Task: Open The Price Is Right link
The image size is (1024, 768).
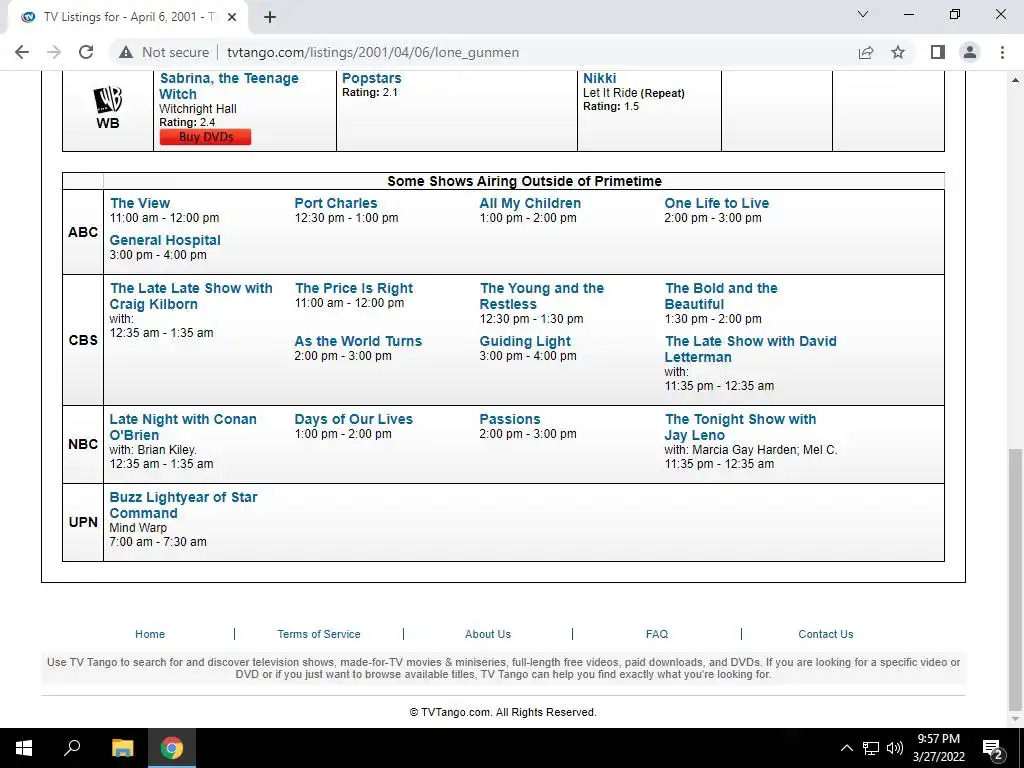Action: coord(354,288)
